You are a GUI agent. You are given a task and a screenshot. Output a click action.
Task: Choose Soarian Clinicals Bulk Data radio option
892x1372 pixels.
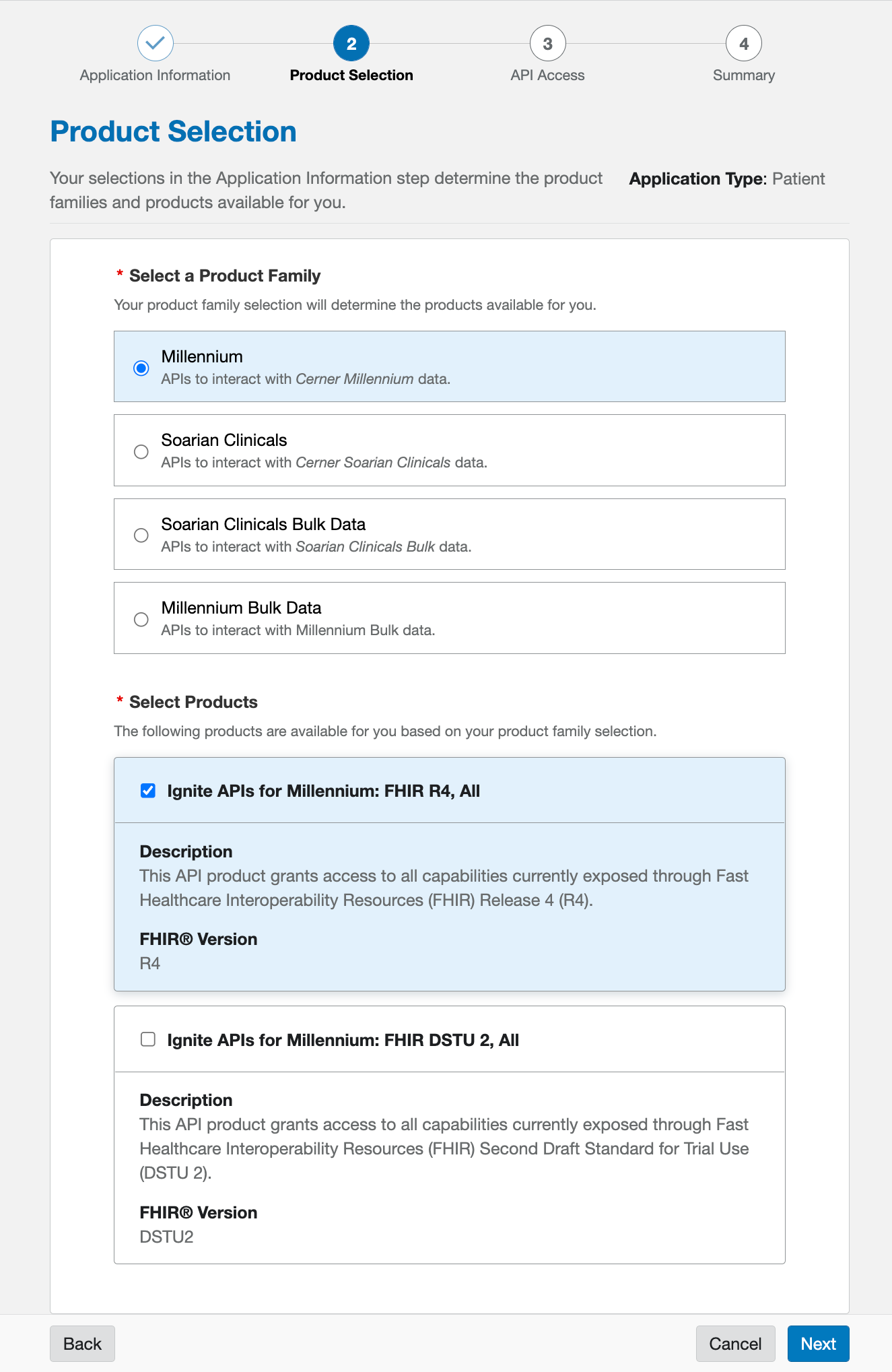[141, 535]
